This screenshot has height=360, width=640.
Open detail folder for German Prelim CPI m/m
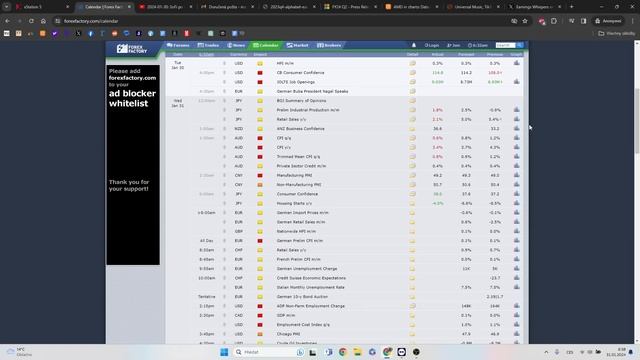tap(412, 241)
